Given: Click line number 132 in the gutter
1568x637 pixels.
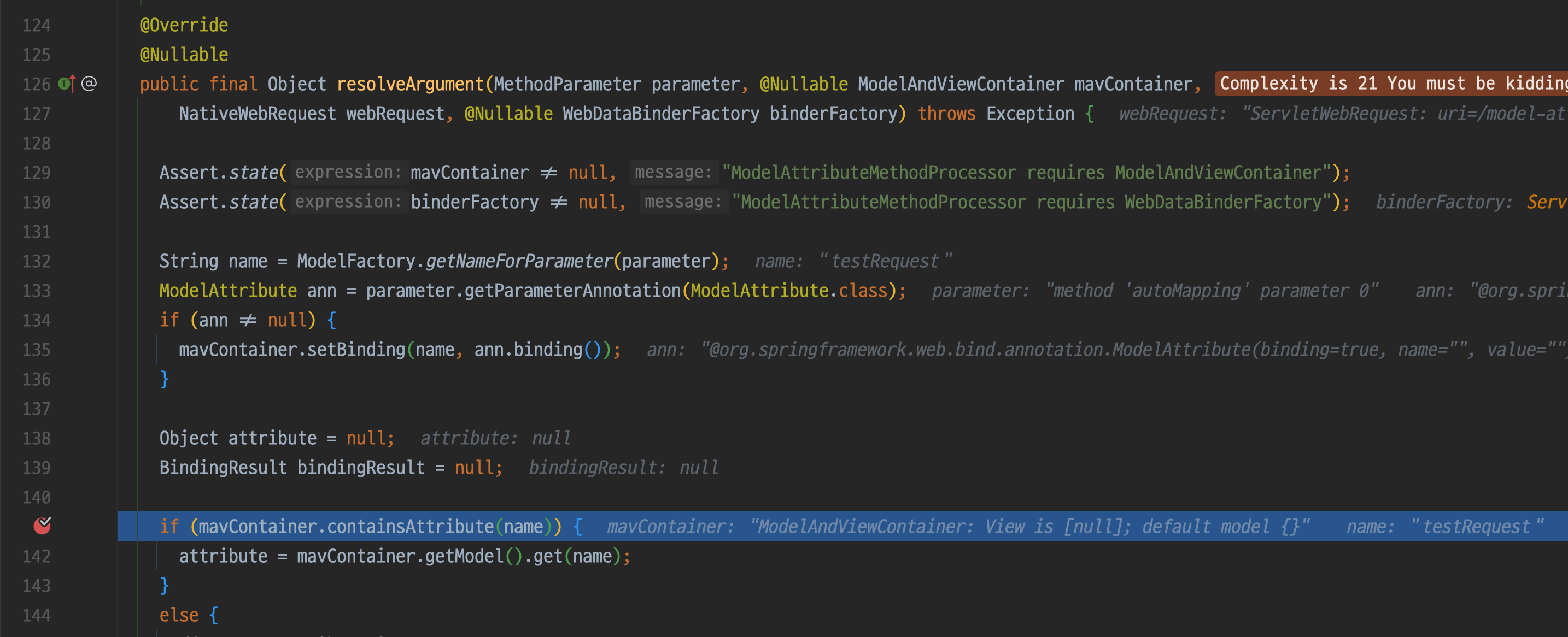Looking at the screenshot, I should tap(37, 261).
